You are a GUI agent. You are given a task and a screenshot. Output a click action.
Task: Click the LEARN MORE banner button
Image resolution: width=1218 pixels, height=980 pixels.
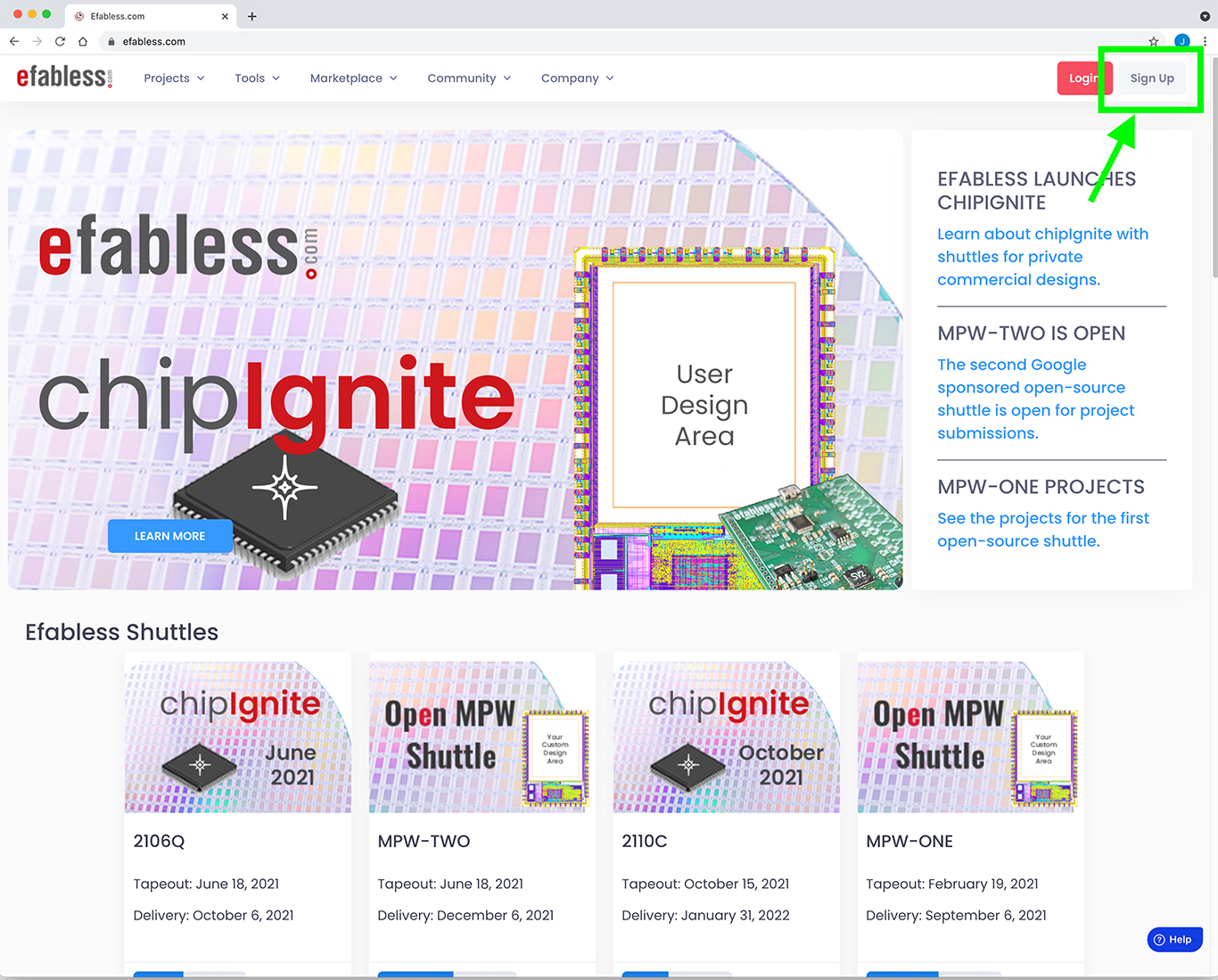(x=170, y=536)
